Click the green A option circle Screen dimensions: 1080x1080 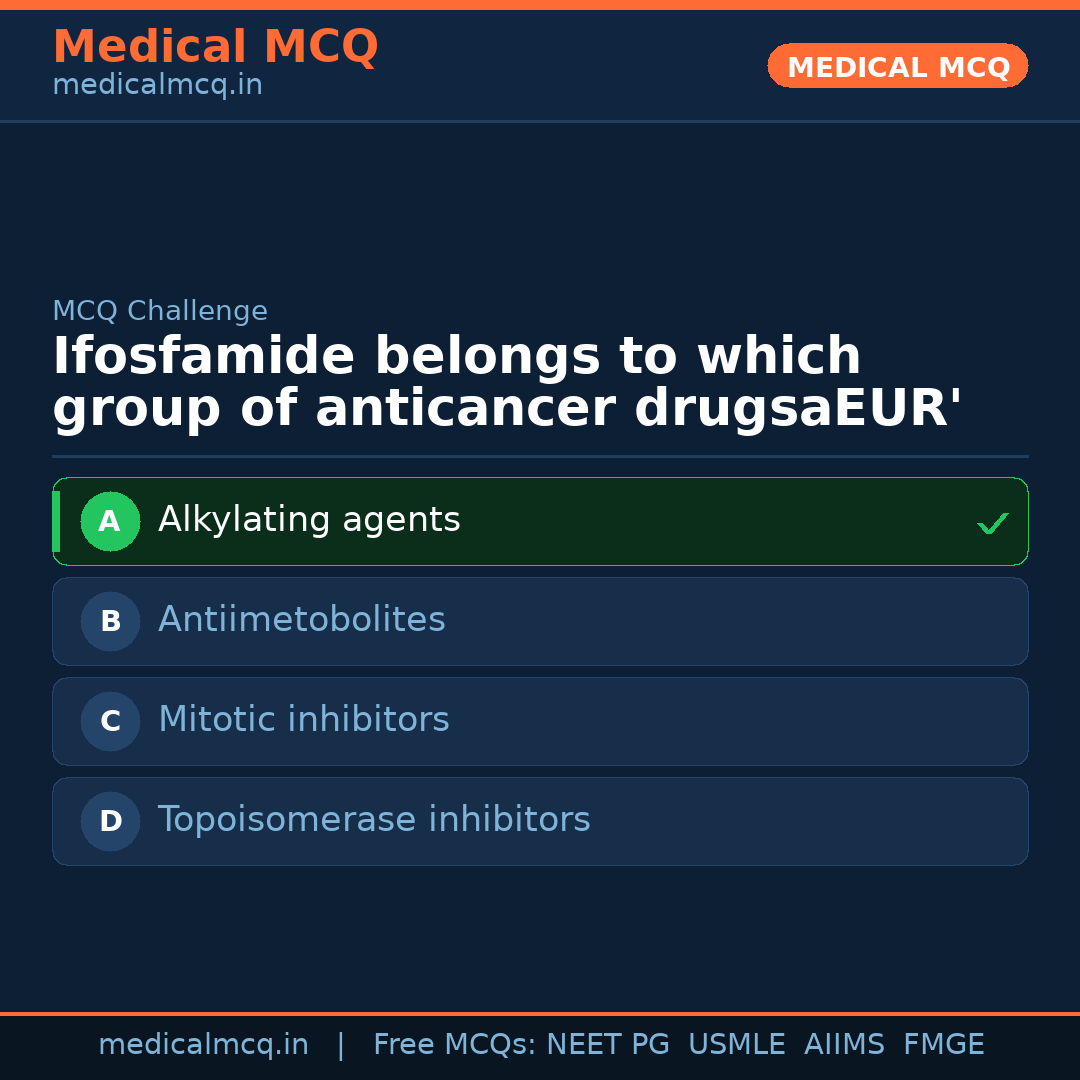[110, 521]
